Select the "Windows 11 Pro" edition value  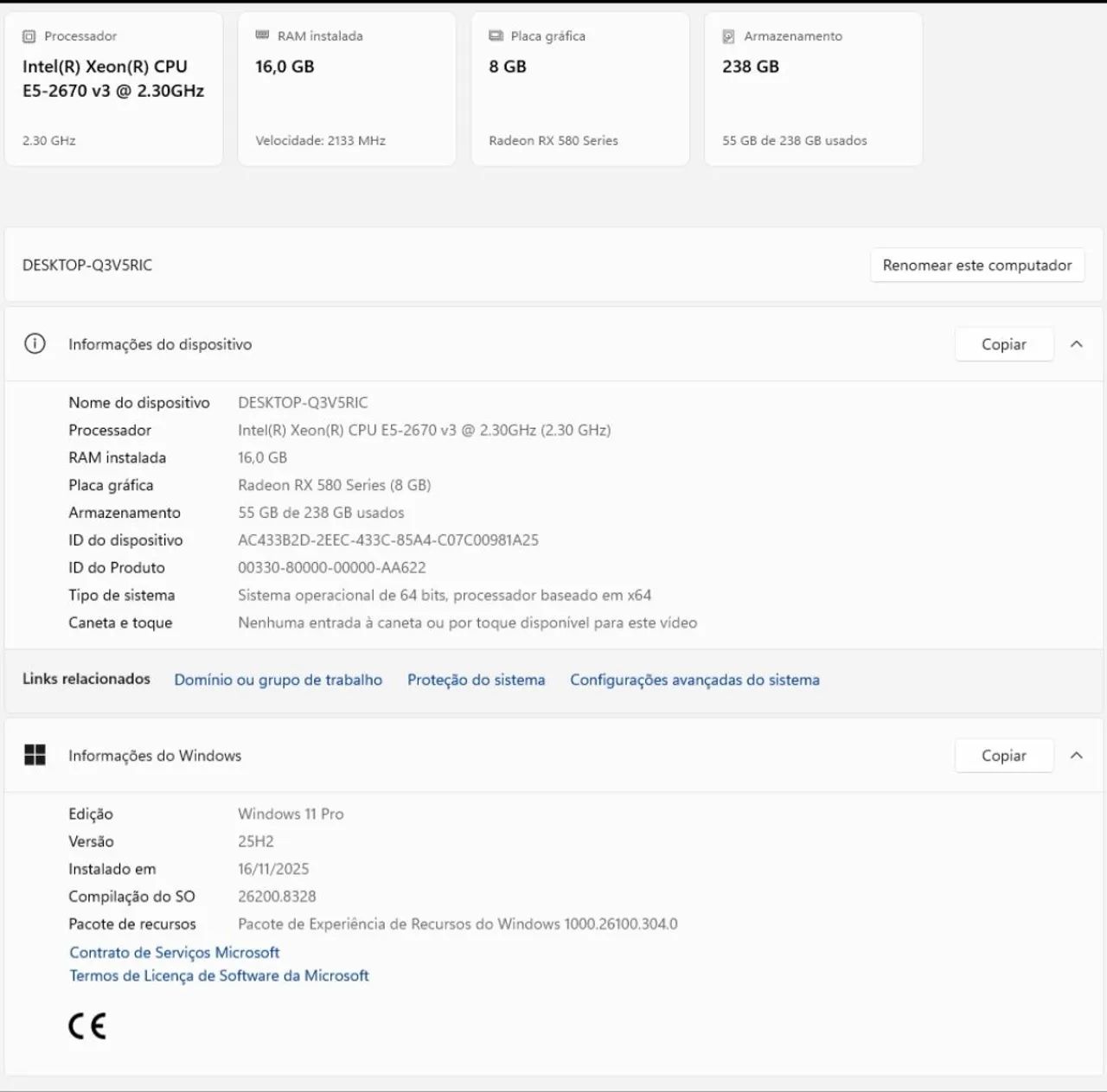291,814
